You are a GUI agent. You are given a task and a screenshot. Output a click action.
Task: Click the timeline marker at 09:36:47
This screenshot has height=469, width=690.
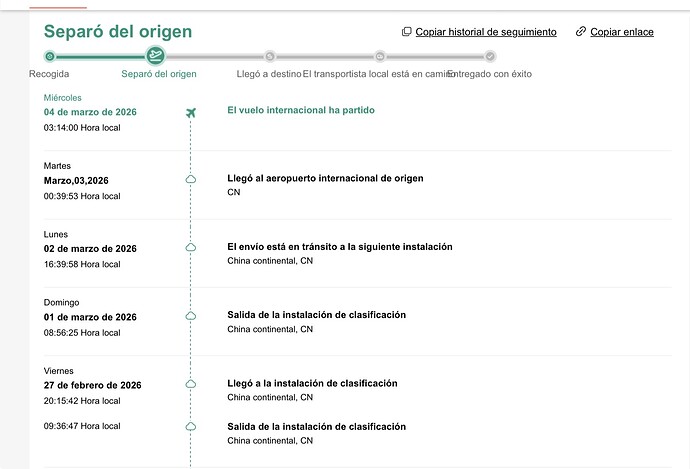pyautogui.click(x=191, y=426)
